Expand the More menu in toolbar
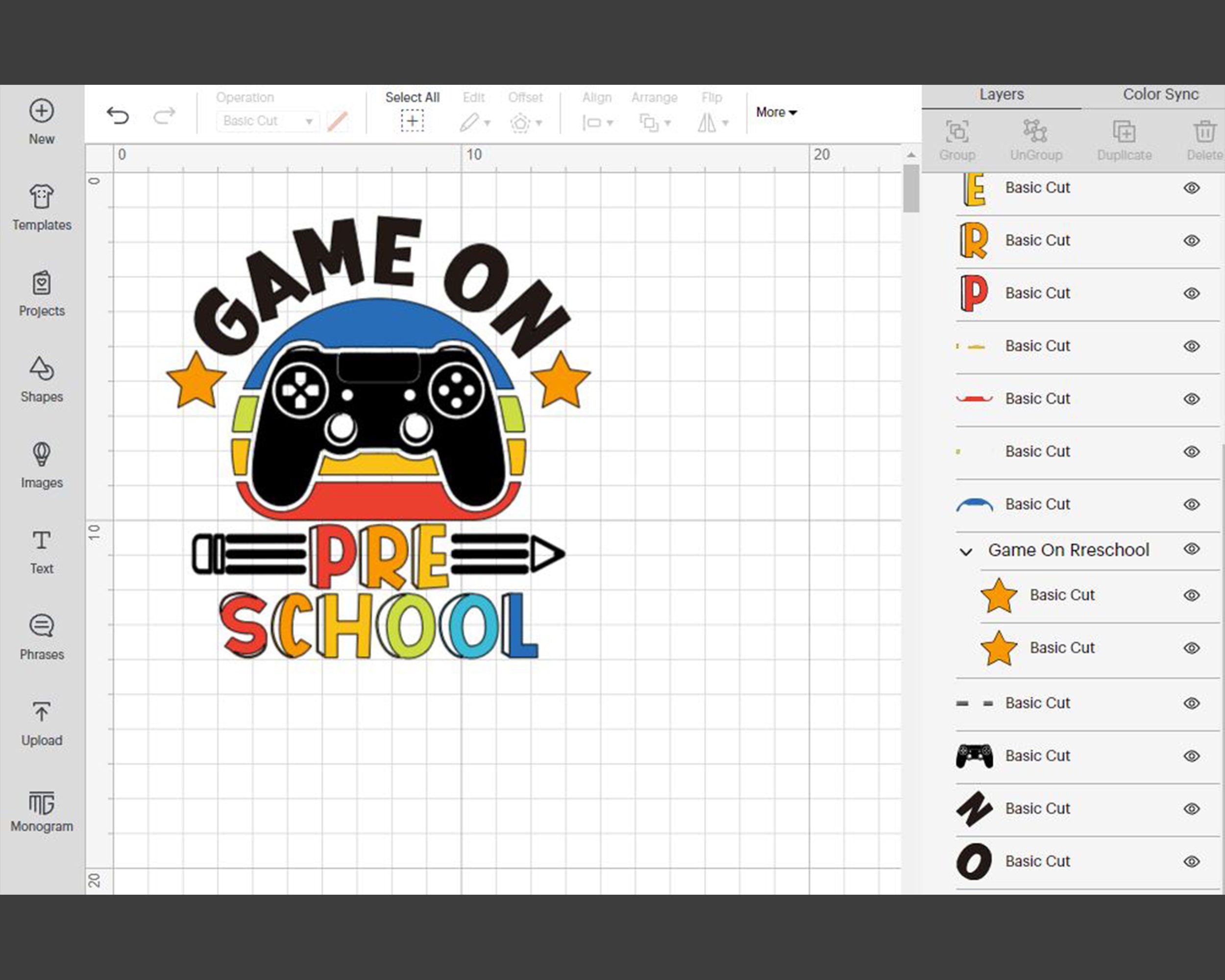Image resolution: width=1225 pixels, height=980 pixels. [x=775, y=112]
